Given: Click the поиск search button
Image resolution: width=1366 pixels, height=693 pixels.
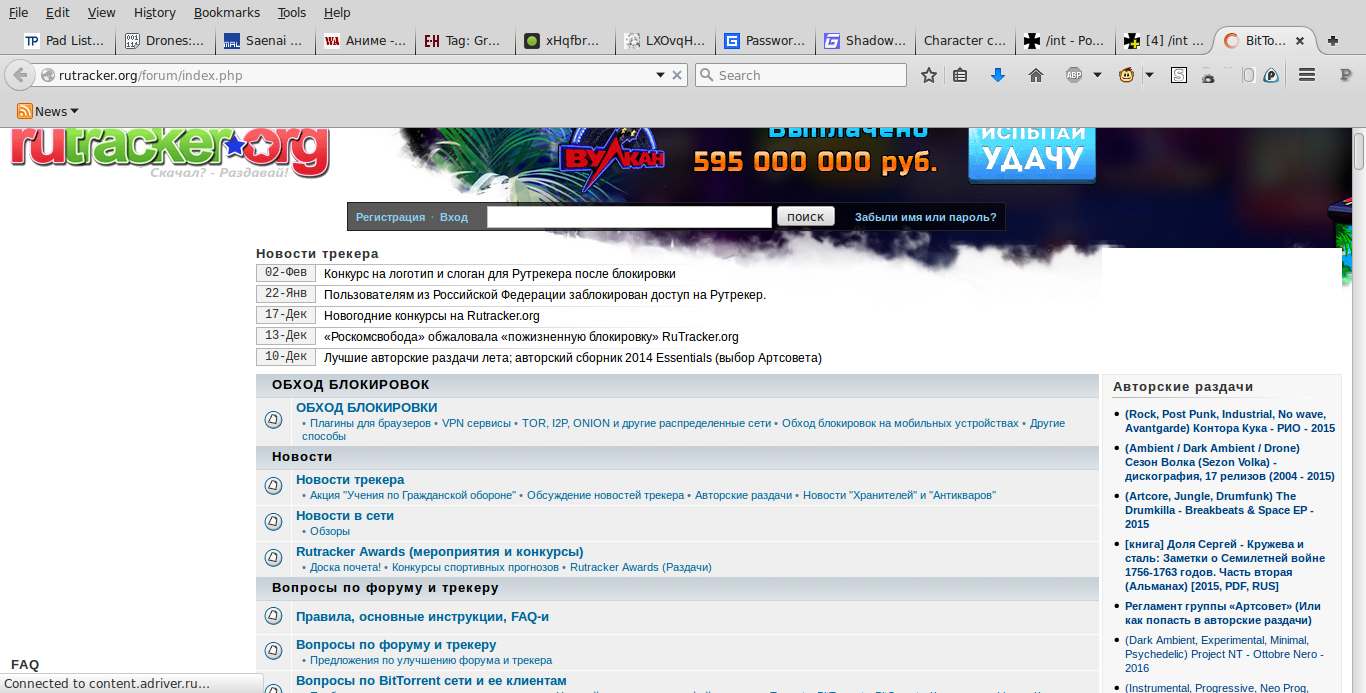Looking at the screenshot, I should point(805,217).
